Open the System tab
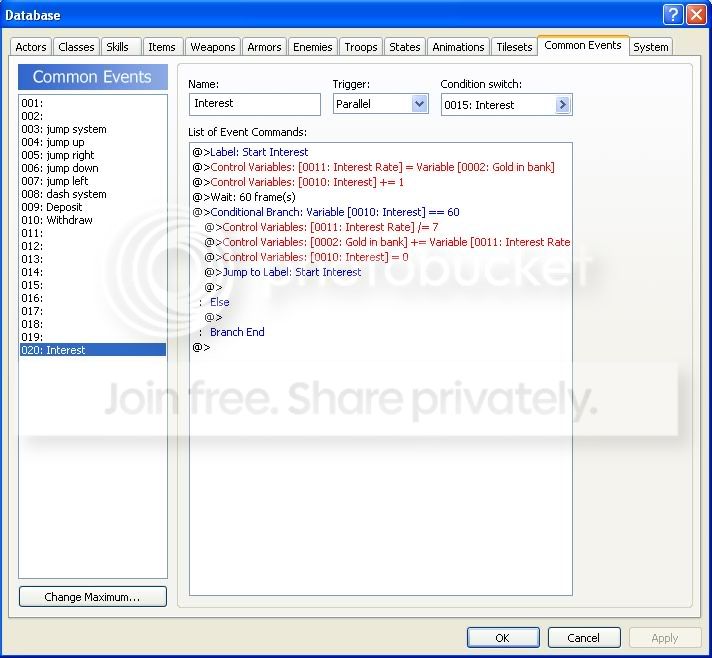This screenshot has width=712, height=658. 651,47
